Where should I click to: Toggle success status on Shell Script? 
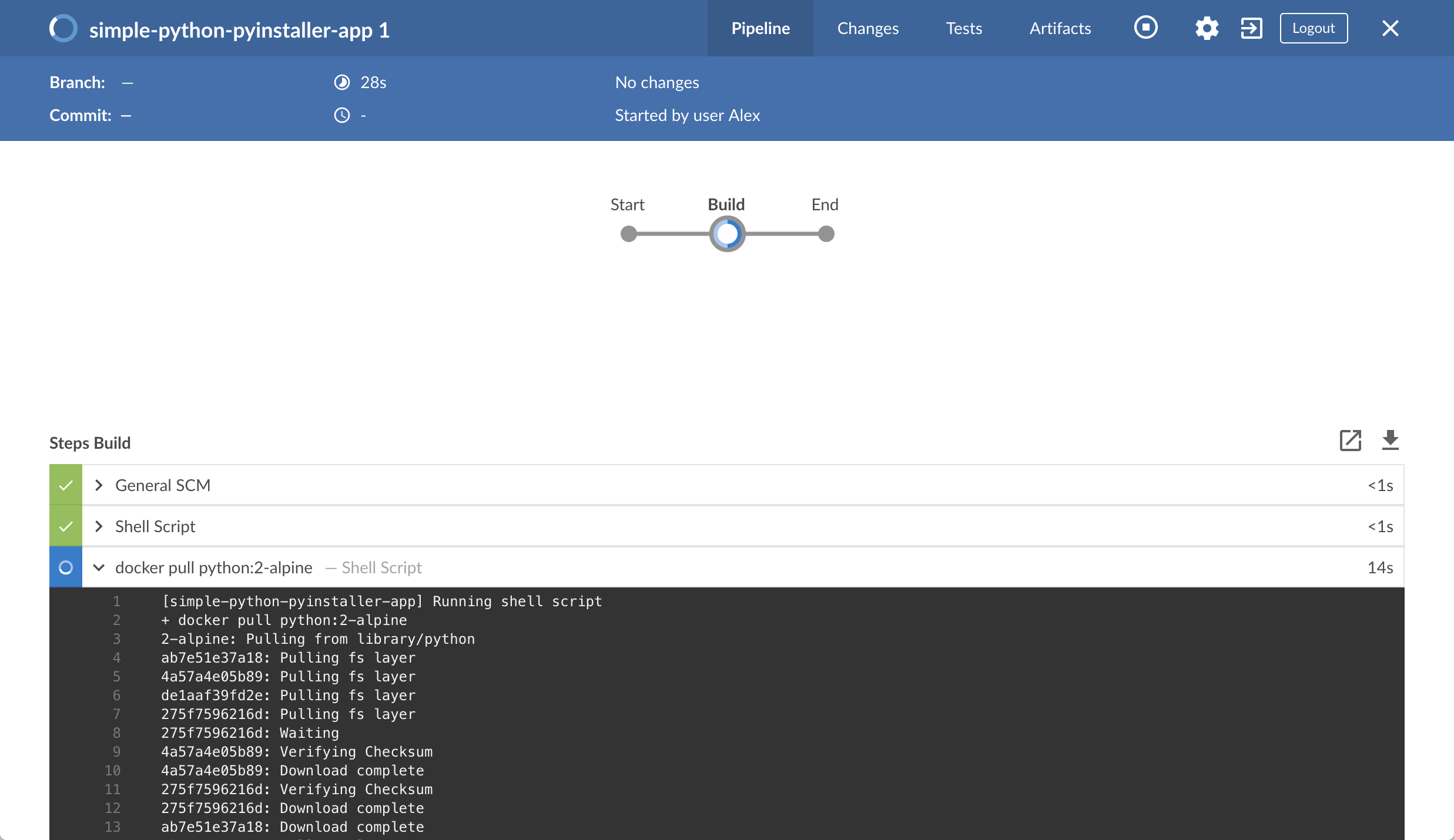point(64,525)
